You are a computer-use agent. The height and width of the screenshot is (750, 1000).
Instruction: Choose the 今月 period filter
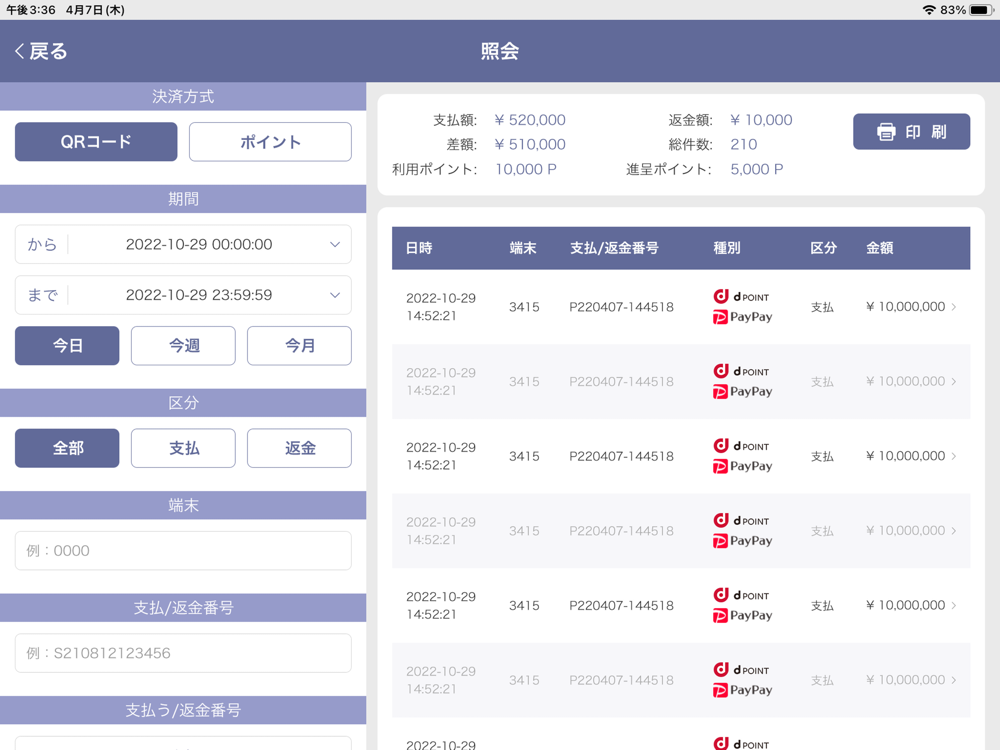pos(299,346)
